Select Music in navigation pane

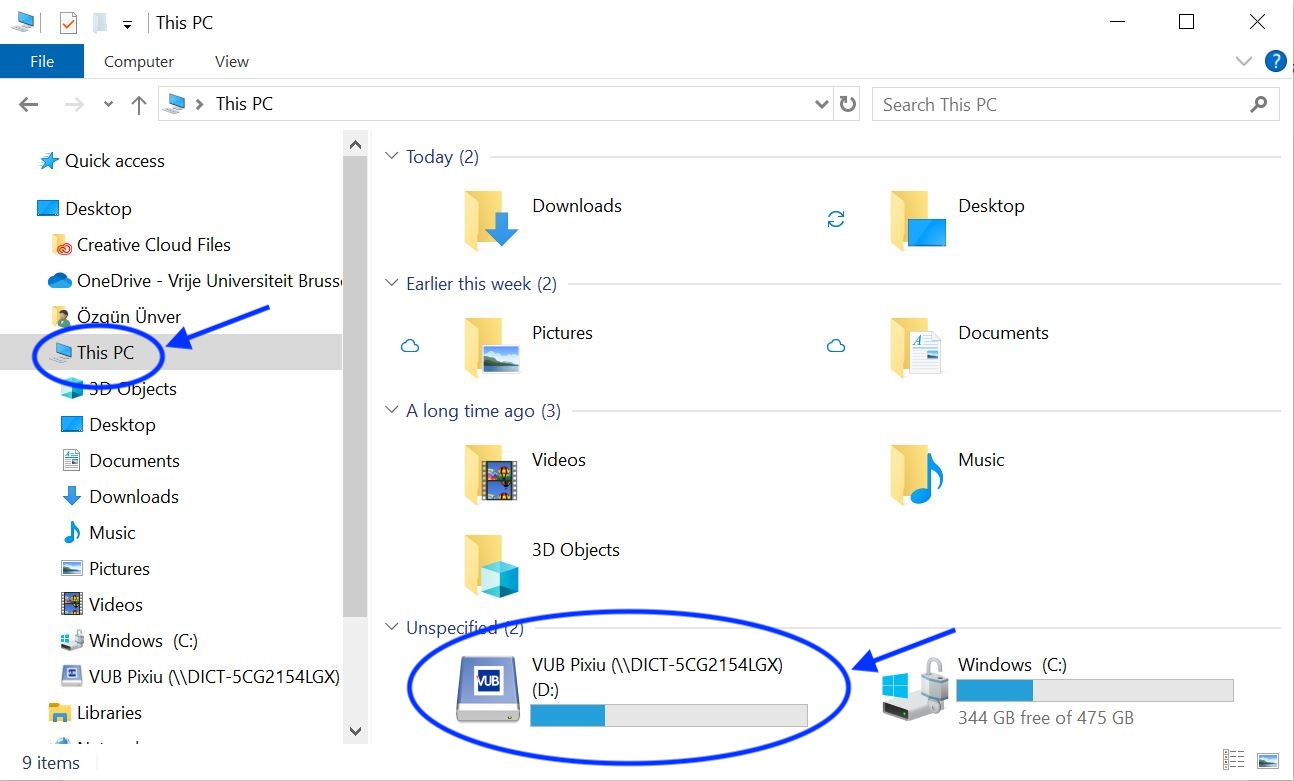pyautogui.click(x=112, y=533)
